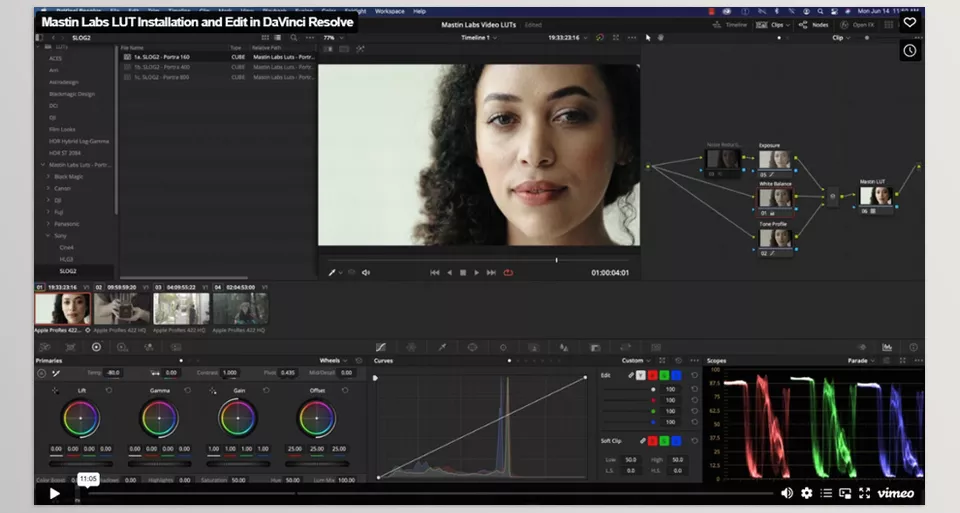
Task: Toggle blue Soft Clip channel
Action: [x=676, y=441]
